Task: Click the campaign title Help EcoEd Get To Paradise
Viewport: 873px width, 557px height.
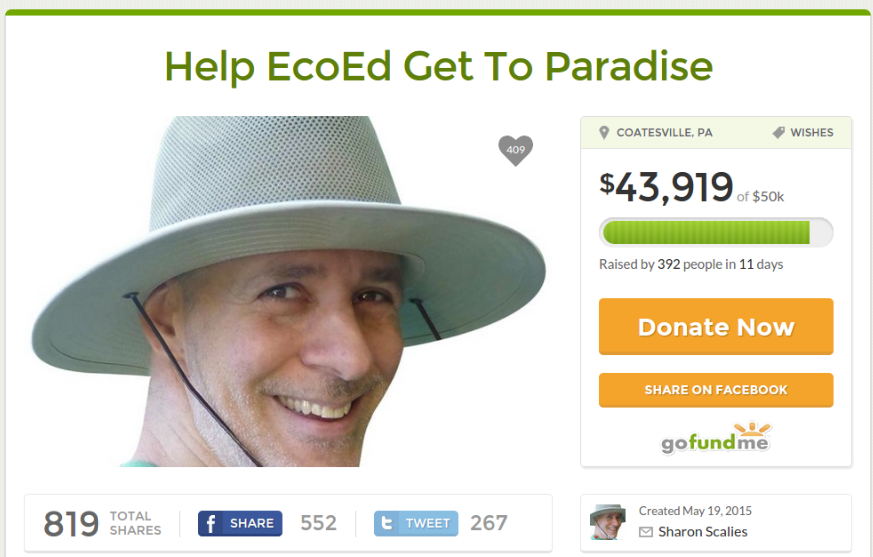Action: (439, 67)
